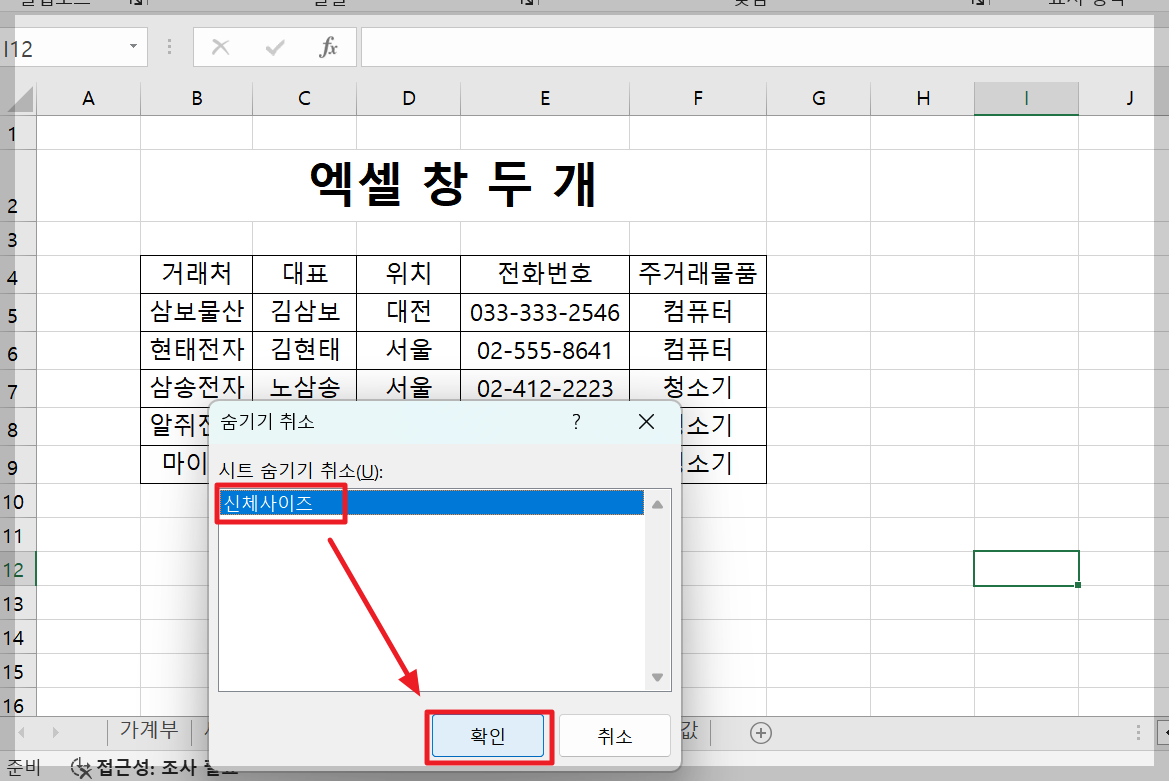Click the dialog list scrollbar up arrow
Screen dimensions: 1169x781
tap(657, 505)
